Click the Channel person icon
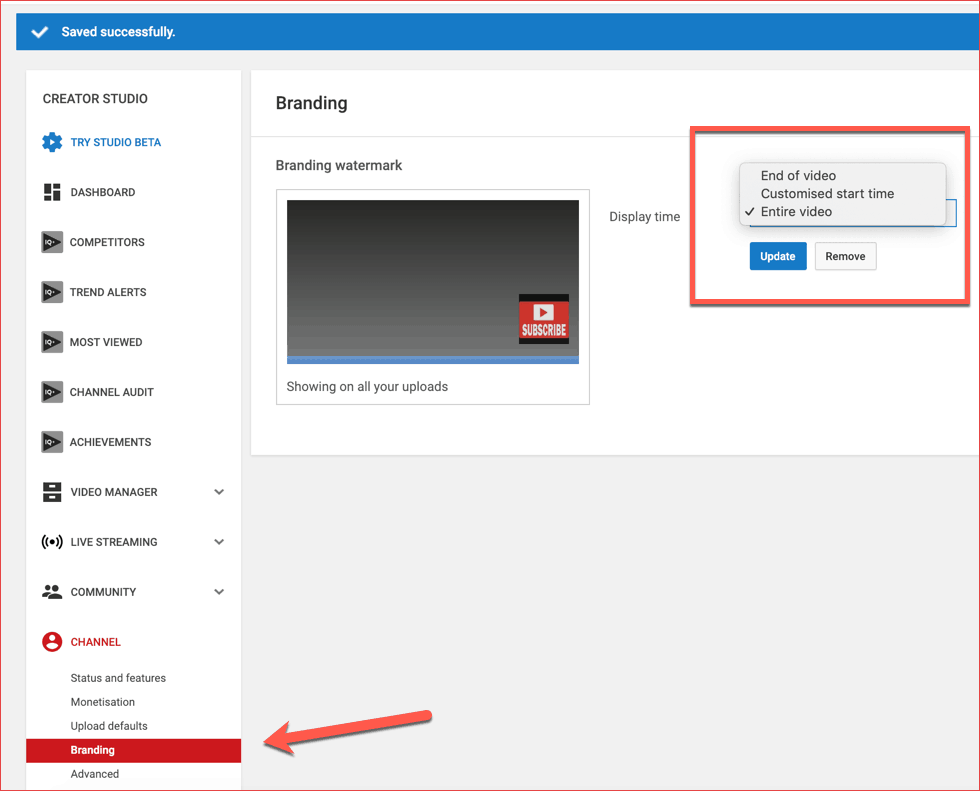The height and width of the screenshot is (791, 980). tap(52, 642)
